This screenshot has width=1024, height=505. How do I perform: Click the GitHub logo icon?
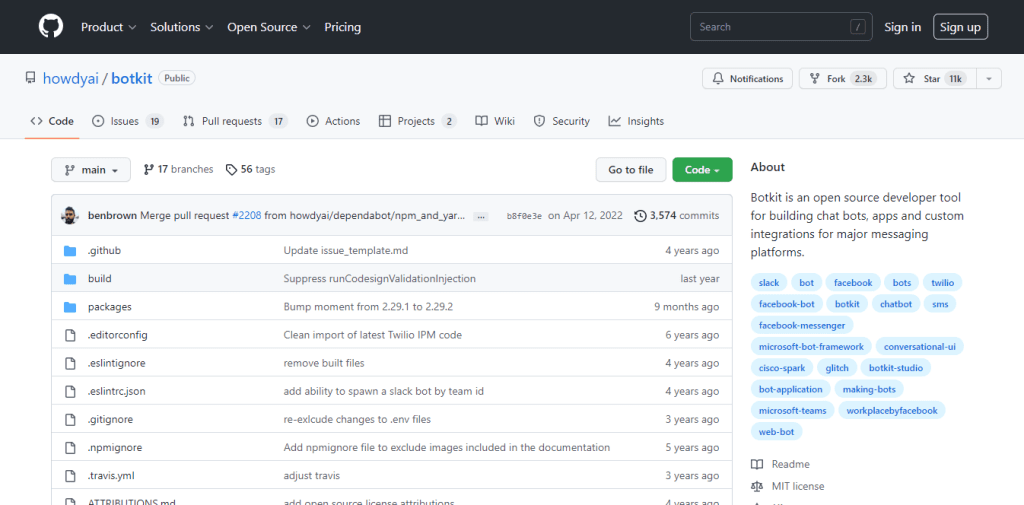[x=50, y=27]
